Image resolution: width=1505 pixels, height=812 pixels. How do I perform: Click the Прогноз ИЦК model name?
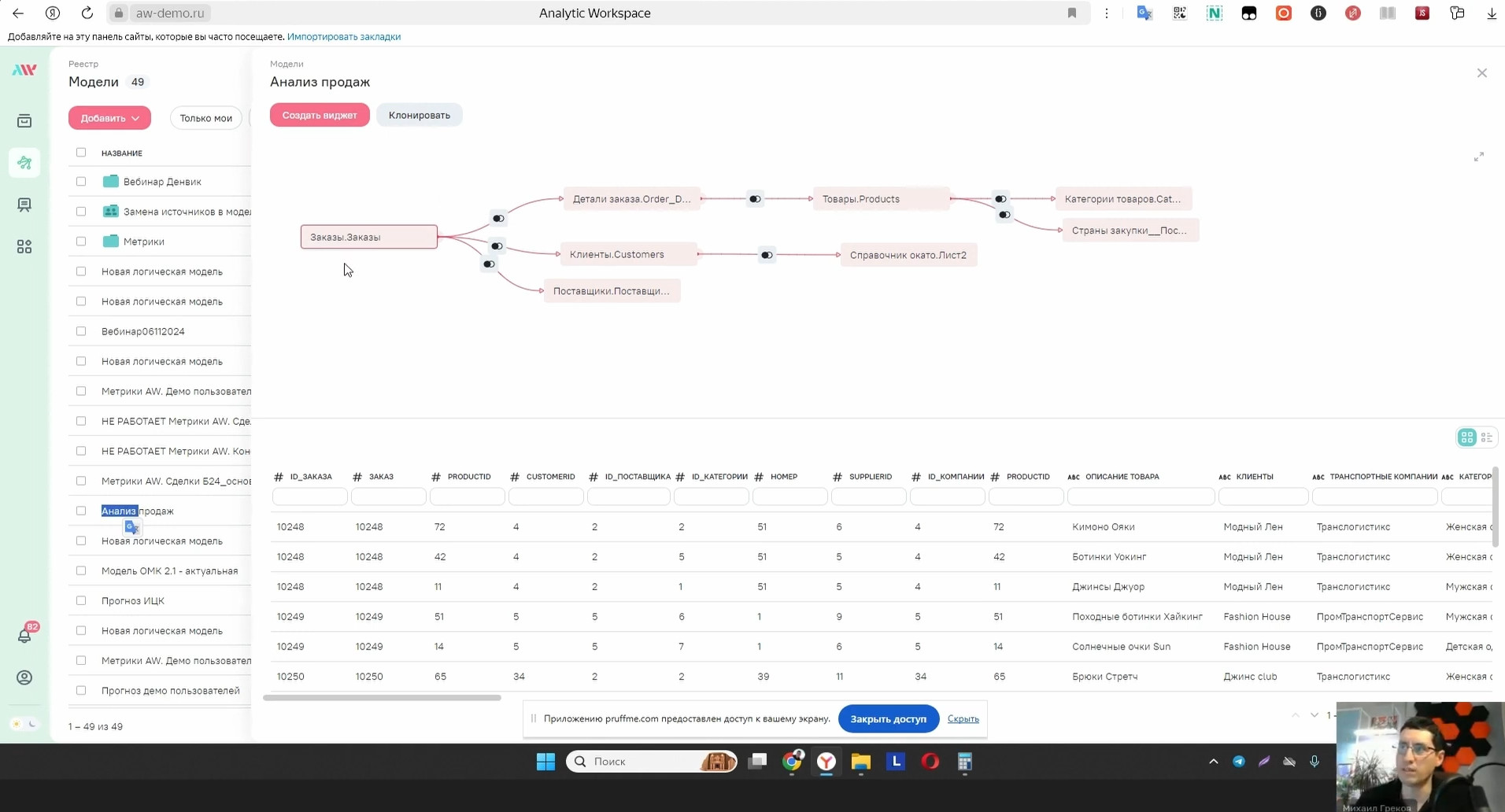tap(133, 601)
